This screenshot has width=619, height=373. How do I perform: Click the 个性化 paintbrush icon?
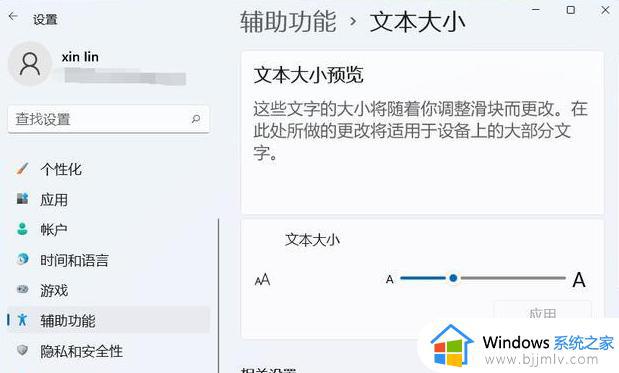[x=23, y=169]
